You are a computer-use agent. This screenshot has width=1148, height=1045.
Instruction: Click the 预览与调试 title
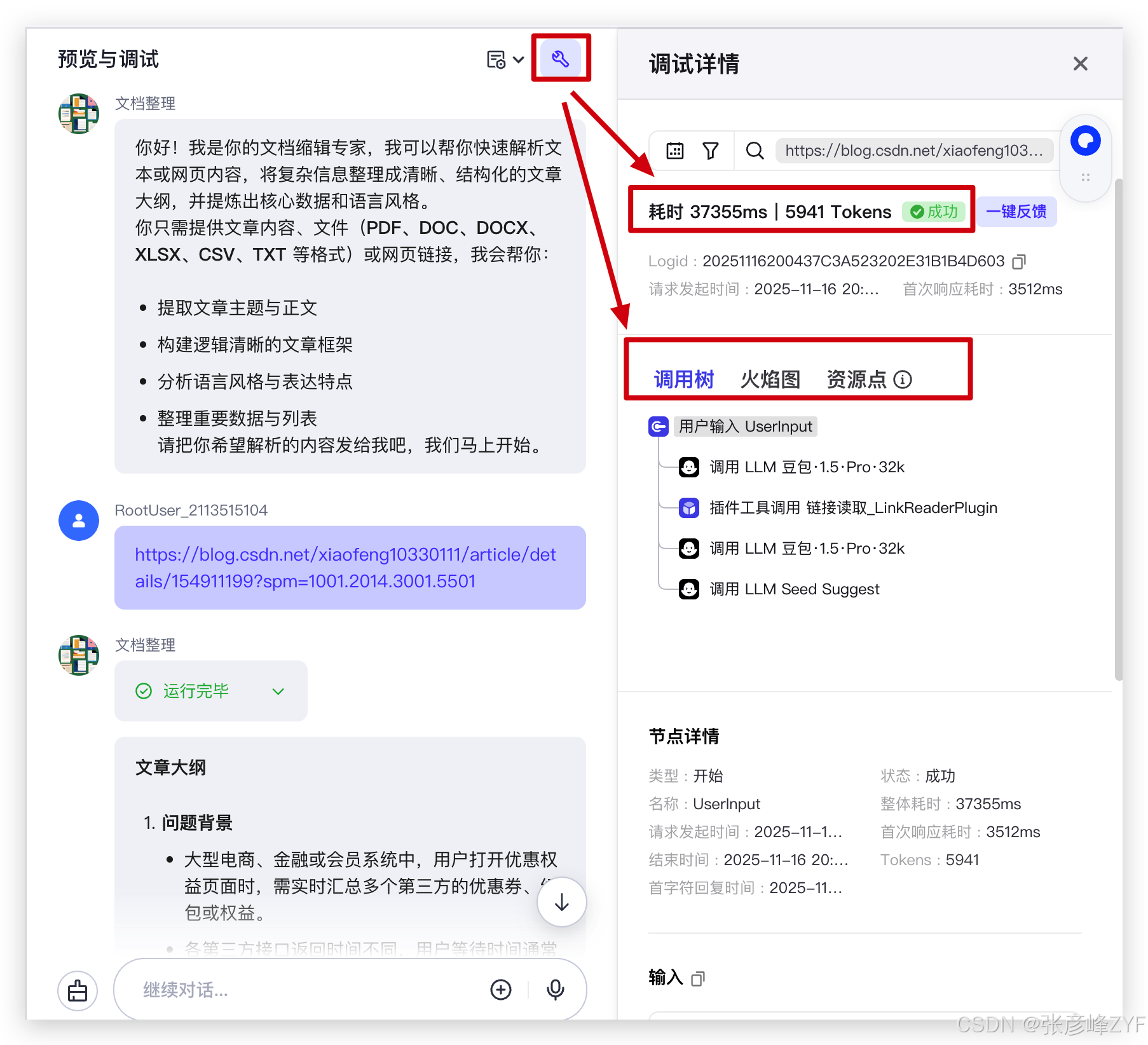108,59
